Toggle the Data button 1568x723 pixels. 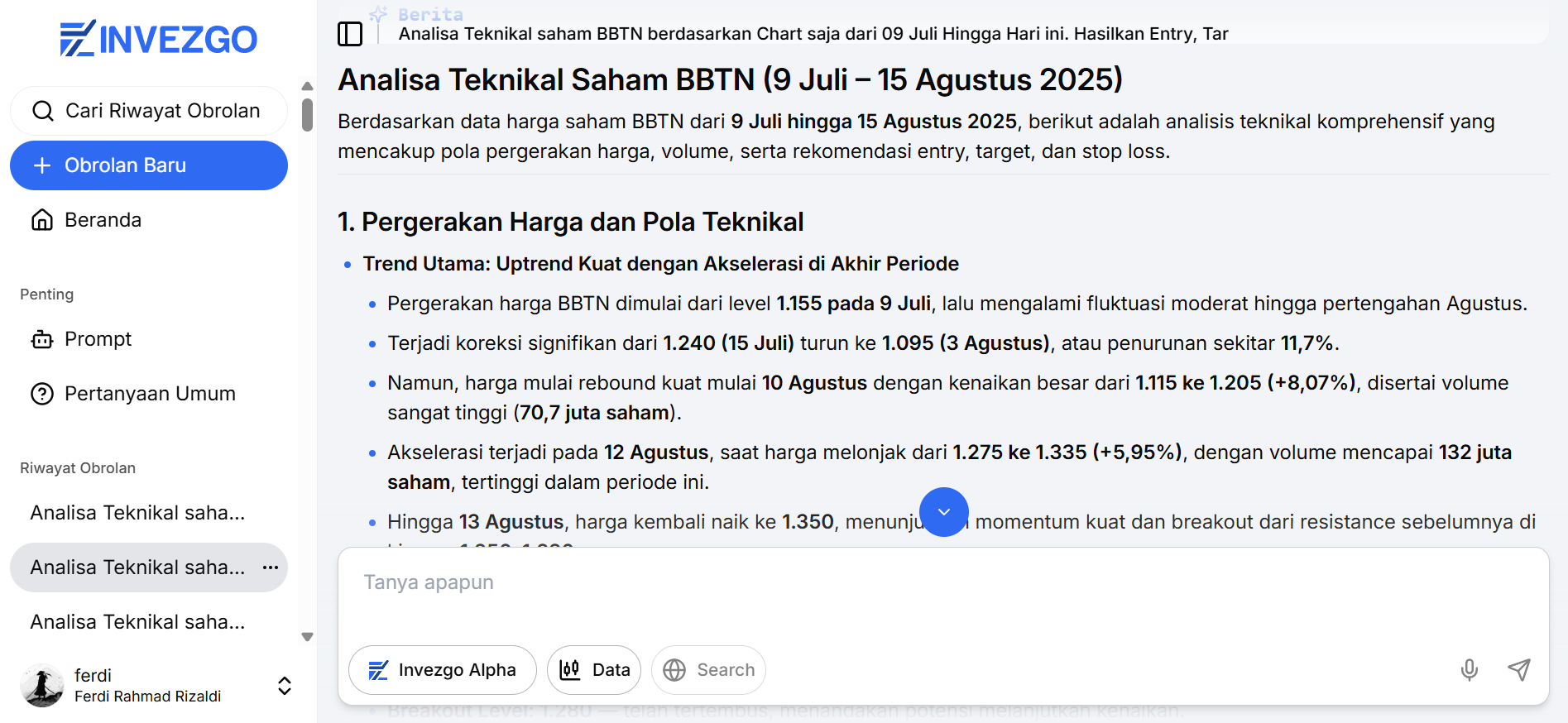[x=594, y=670]
